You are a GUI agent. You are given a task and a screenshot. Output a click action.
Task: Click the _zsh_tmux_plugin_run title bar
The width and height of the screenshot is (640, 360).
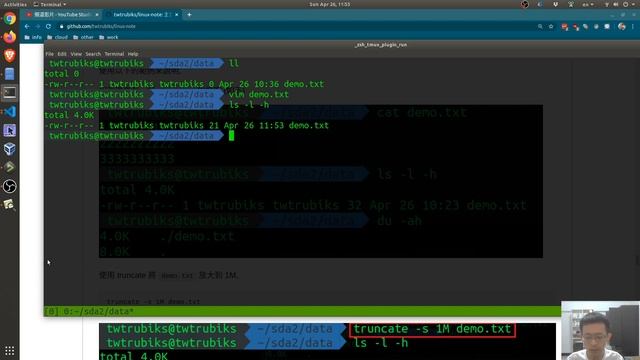[381, 45]
